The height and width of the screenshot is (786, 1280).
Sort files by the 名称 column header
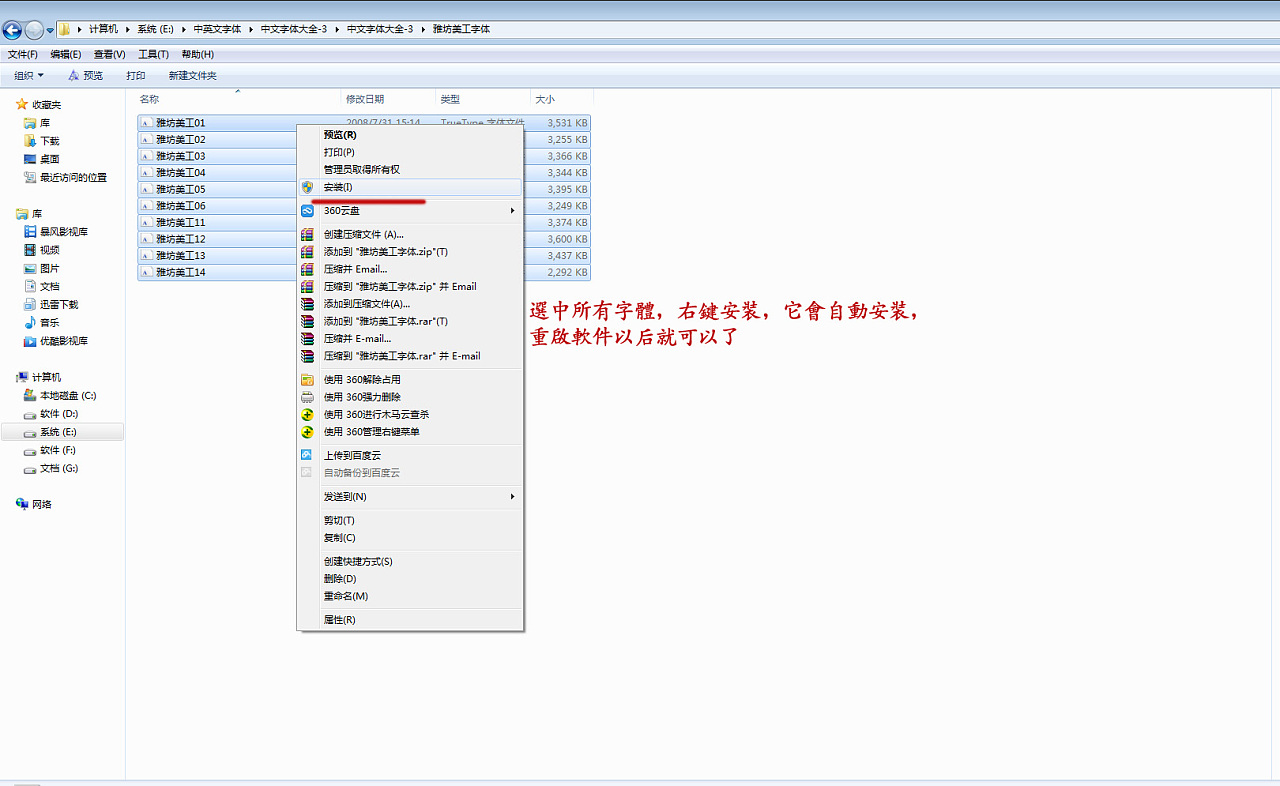pos(148,99)
